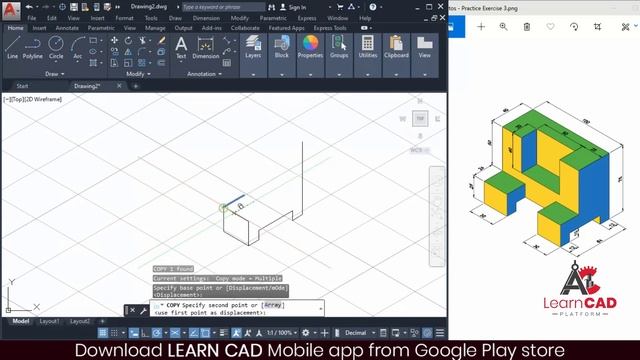Open the Groups panel button
Image resolution: width=640 pixels, height=360 pixels.
(x=339, y=47)
